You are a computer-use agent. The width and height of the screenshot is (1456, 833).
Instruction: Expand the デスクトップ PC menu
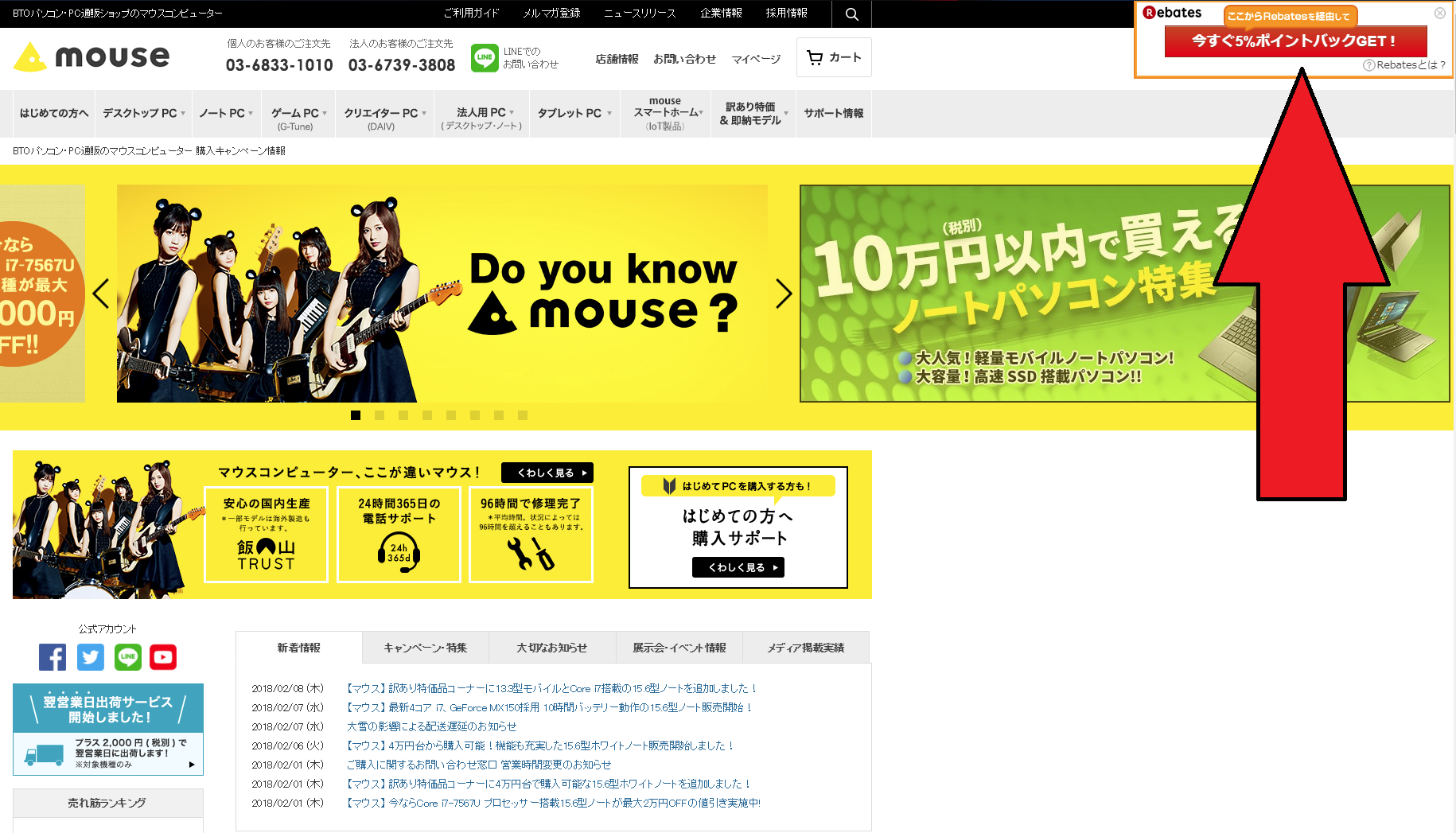tap(143, 113)
